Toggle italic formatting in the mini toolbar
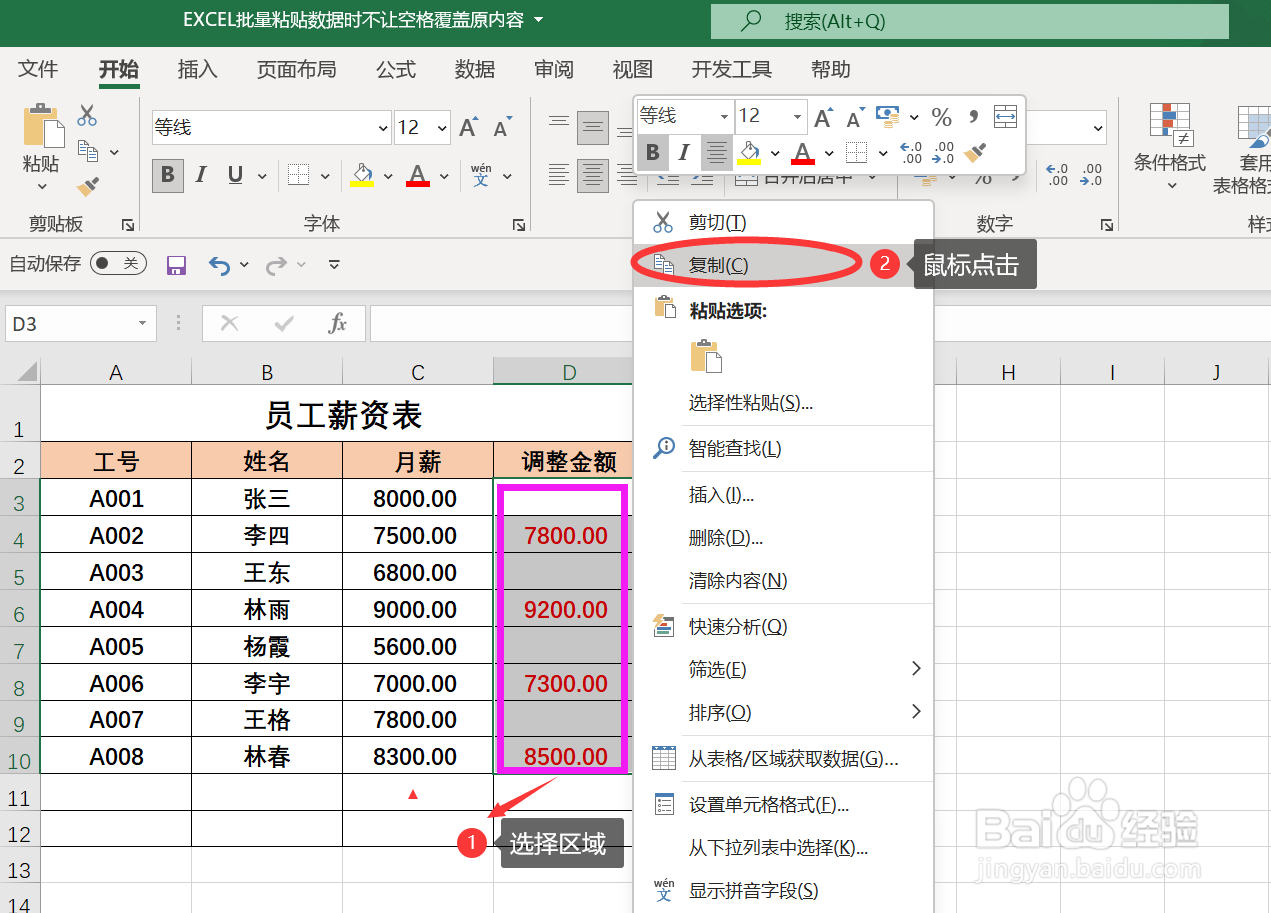Viewport: 1271px width, 913px height. 685,152
